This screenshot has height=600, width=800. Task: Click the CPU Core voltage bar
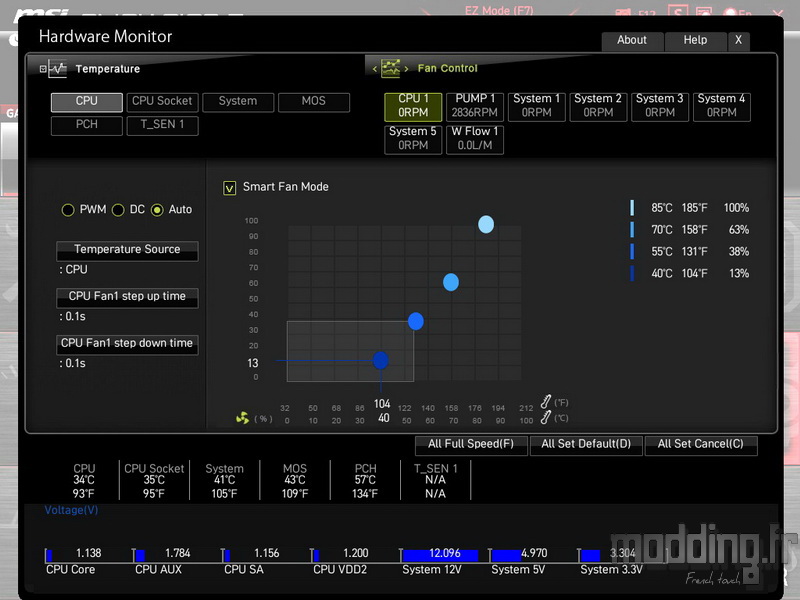tap(49, 555)
